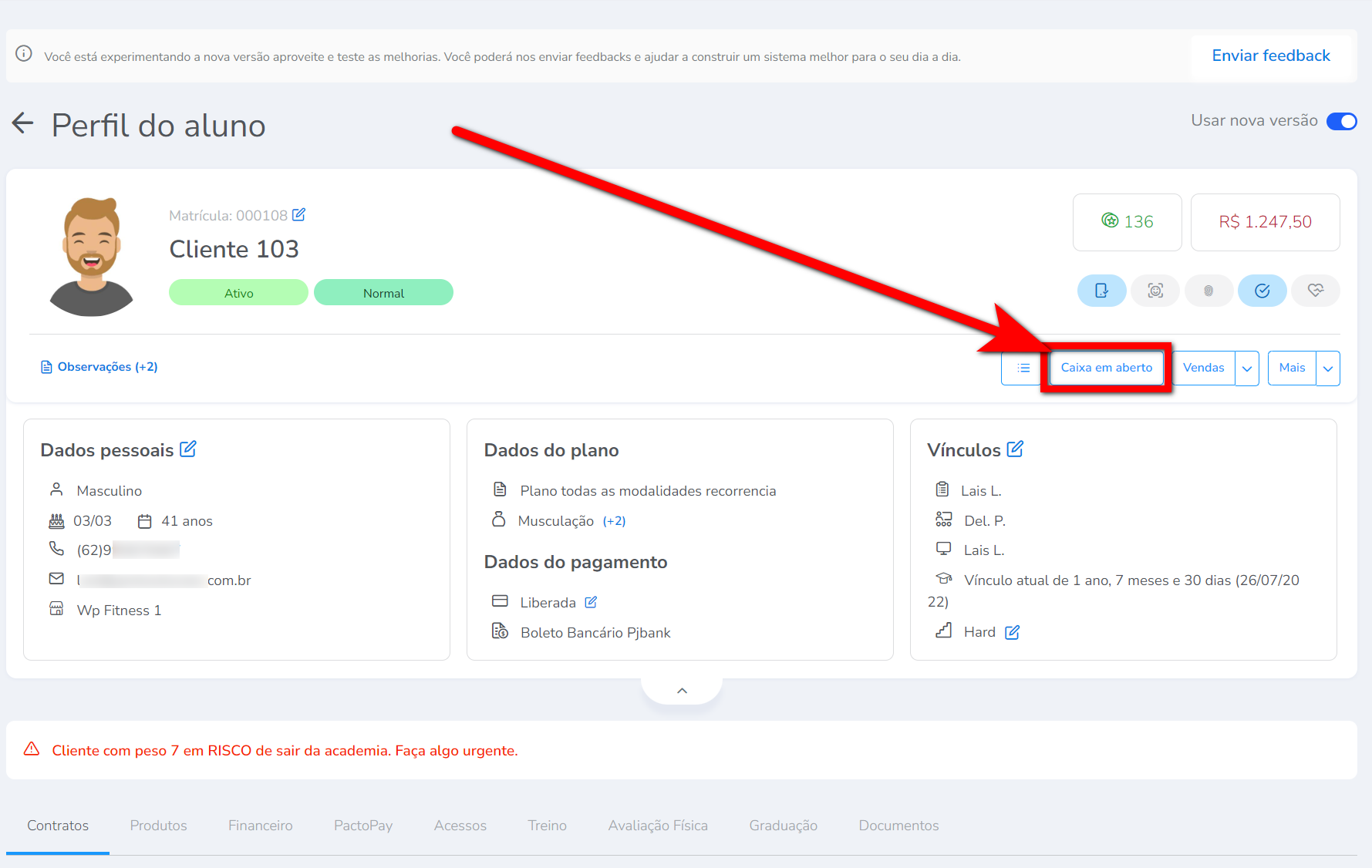
Task: Collapse the profile details panel chevron
Action: point(682,691)
